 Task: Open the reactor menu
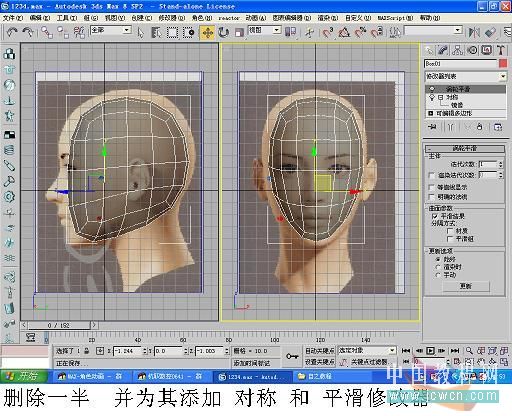coord(229,18)
